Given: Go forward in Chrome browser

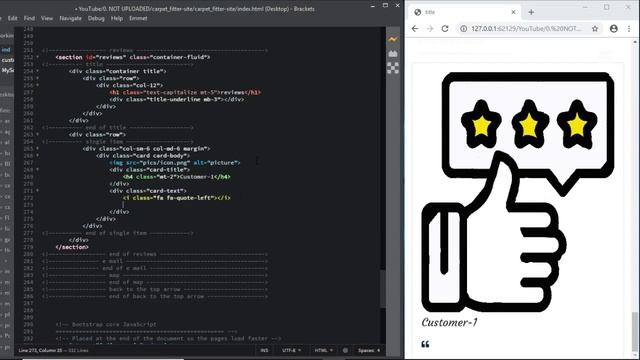Looking at the screenshot, I should 430,29.
